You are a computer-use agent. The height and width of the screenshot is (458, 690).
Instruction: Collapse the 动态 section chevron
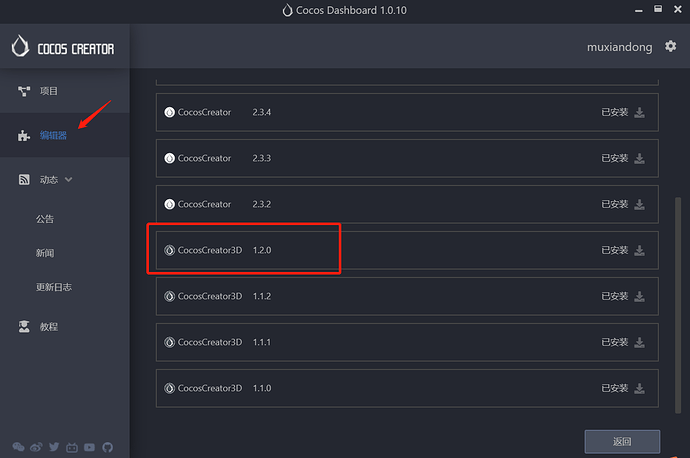tap(69, 180)
